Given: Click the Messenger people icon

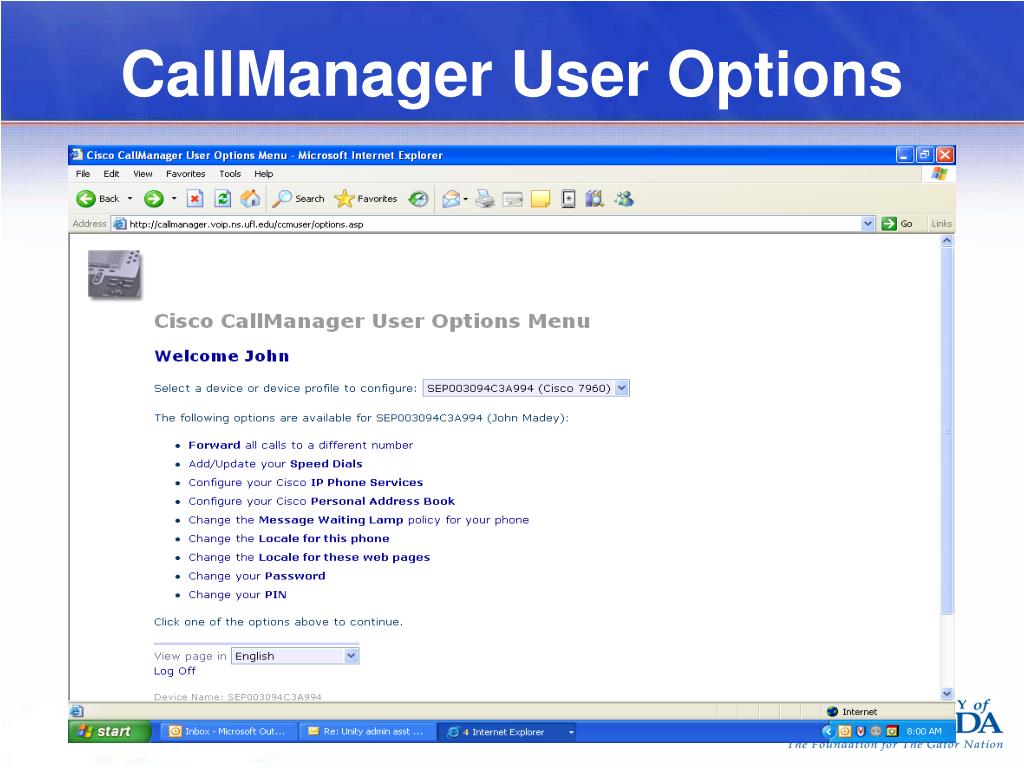Looking at the screenshot, I should pos(624,199).
